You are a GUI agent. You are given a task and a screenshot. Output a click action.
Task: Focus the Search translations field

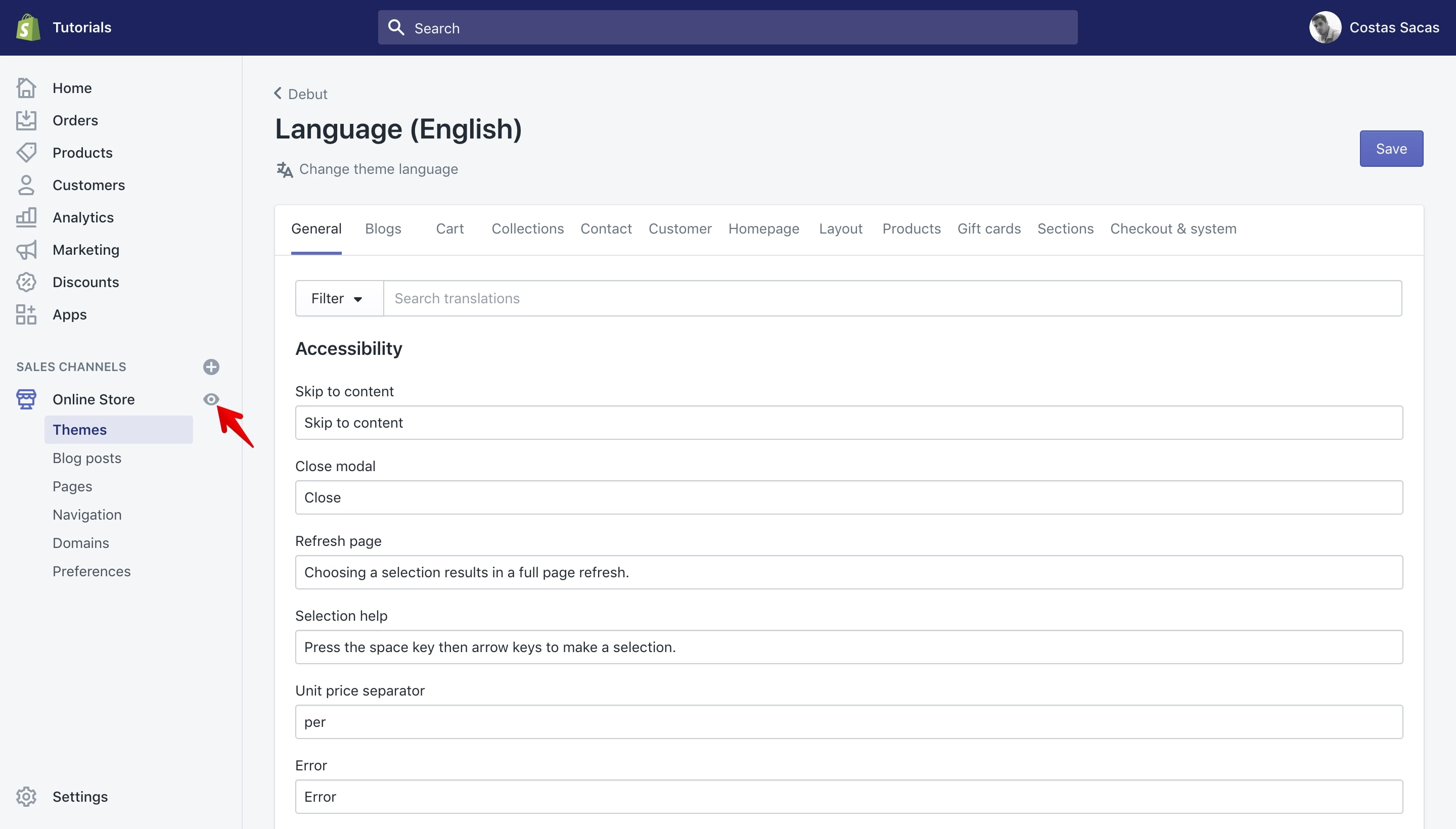892,298
